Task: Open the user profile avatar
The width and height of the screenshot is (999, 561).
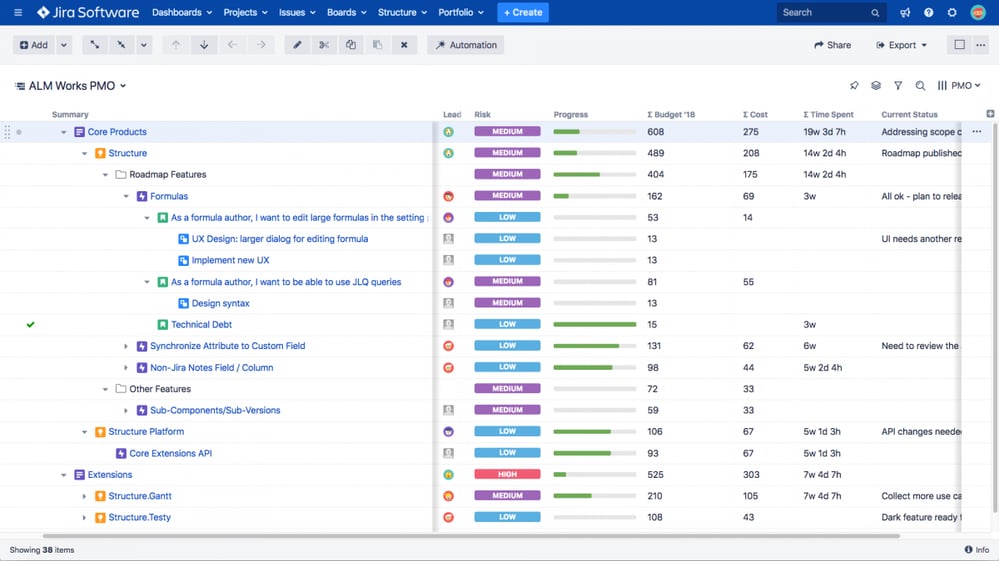Action: point(978,12)
